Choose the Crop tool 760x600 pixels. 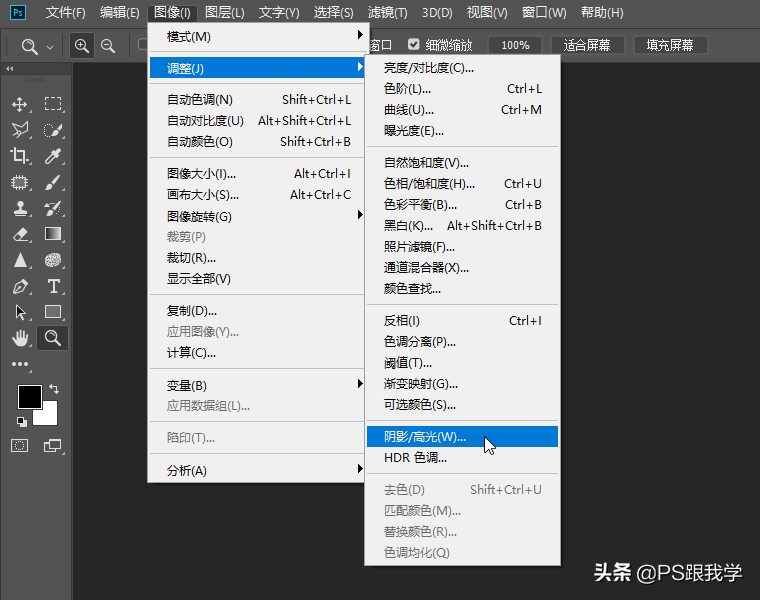coord(20,156)
